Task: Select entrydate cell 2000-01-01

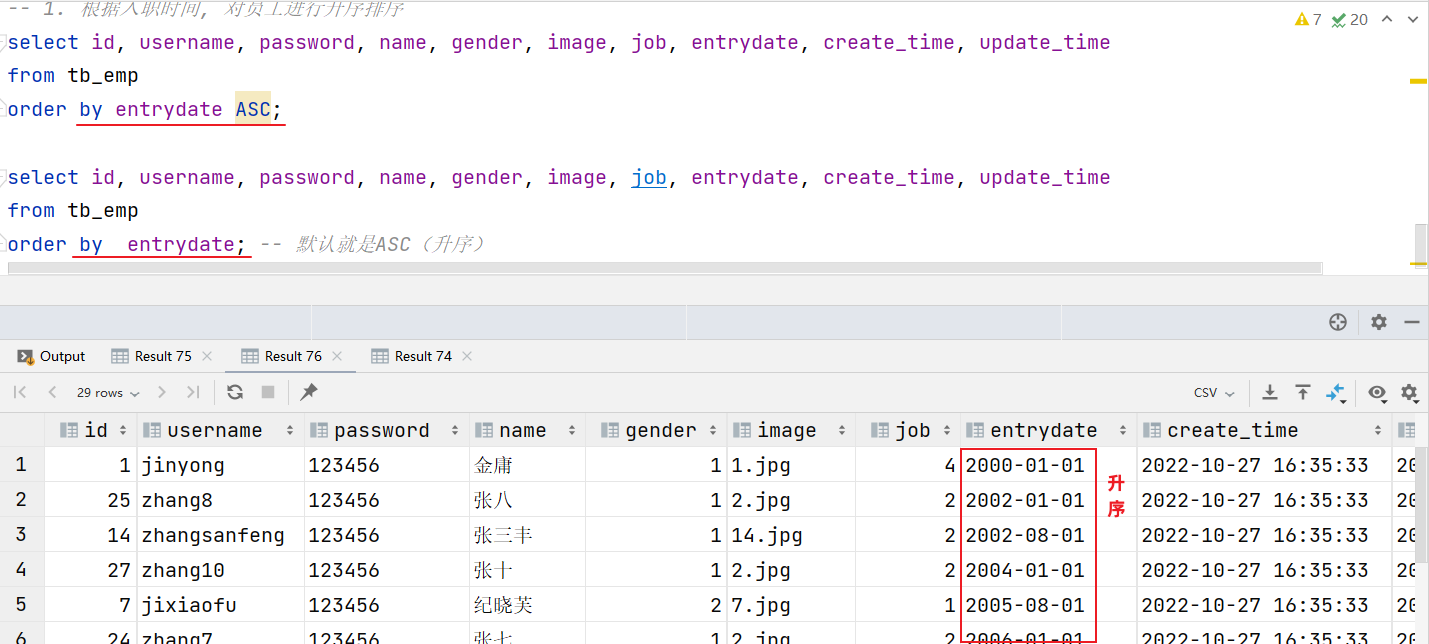Action: point(1049,465)
